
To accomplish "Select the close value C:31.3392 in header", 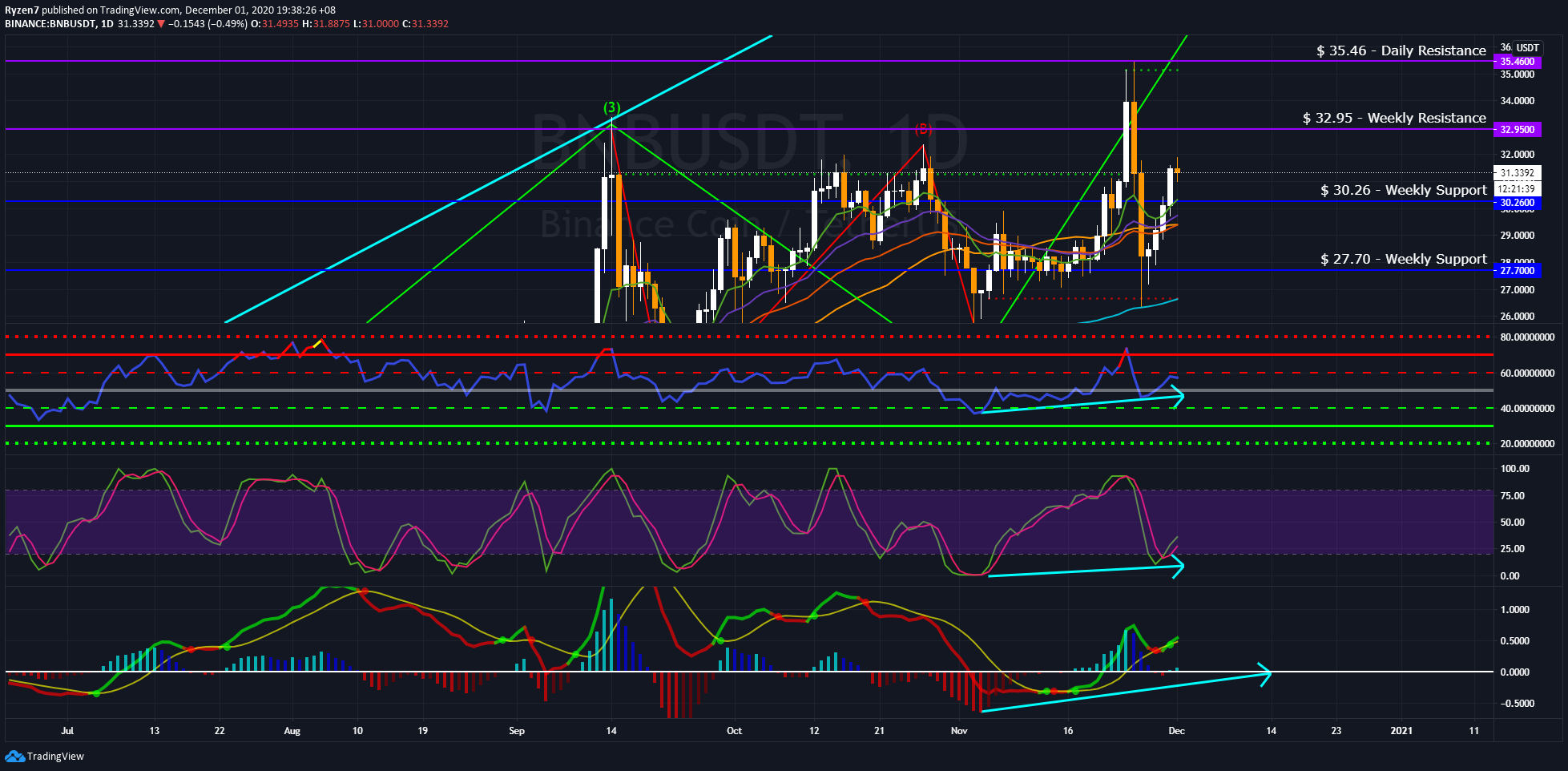I will [425, 24].
